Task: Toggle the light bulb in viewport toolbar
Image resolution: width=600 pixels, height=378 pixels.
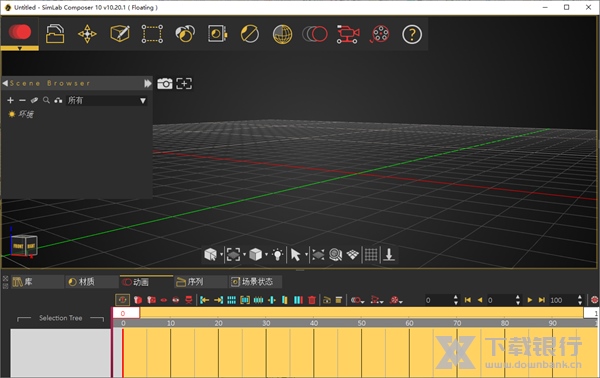Action: tap(277, 254)
